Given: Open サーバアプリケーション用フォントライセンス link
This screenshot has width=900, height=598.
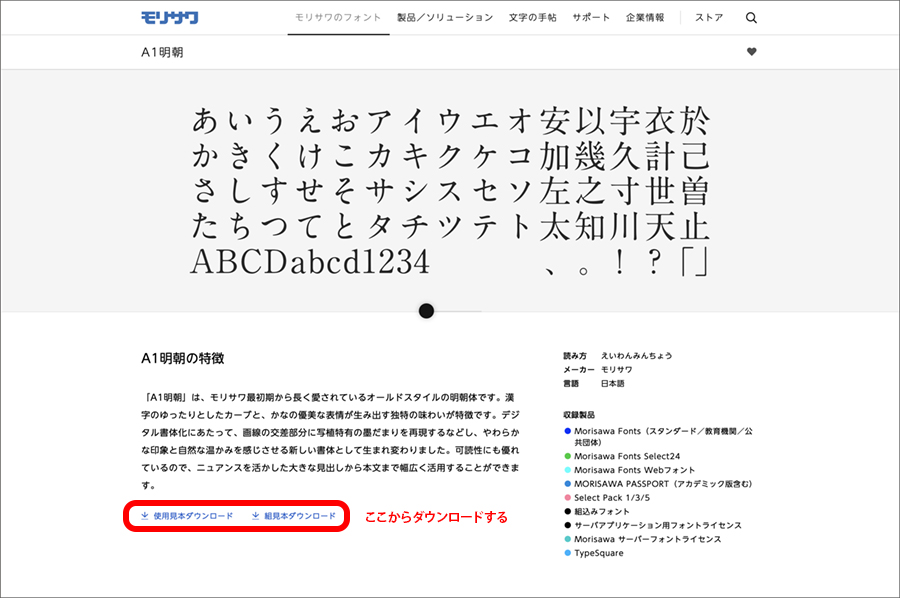Looking at the screenshot, I should tap(658, 525).
